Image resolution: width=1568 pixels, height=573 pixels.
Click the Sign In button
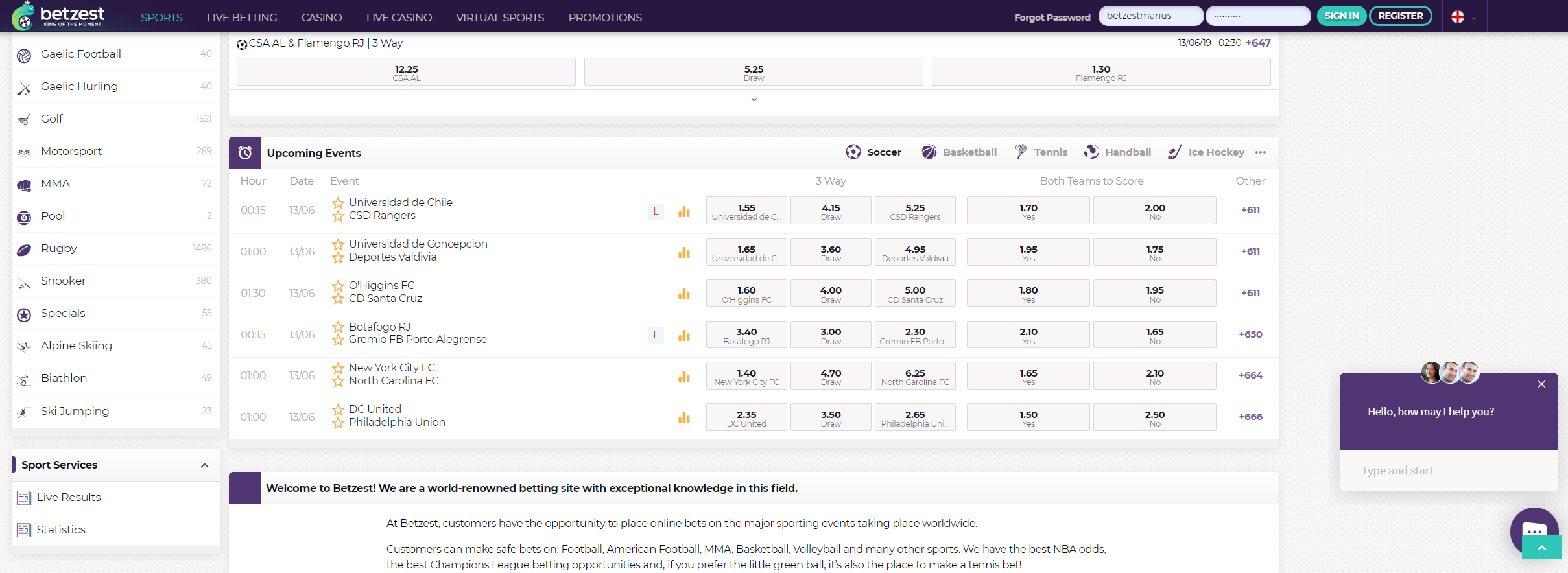point(1341,16)
